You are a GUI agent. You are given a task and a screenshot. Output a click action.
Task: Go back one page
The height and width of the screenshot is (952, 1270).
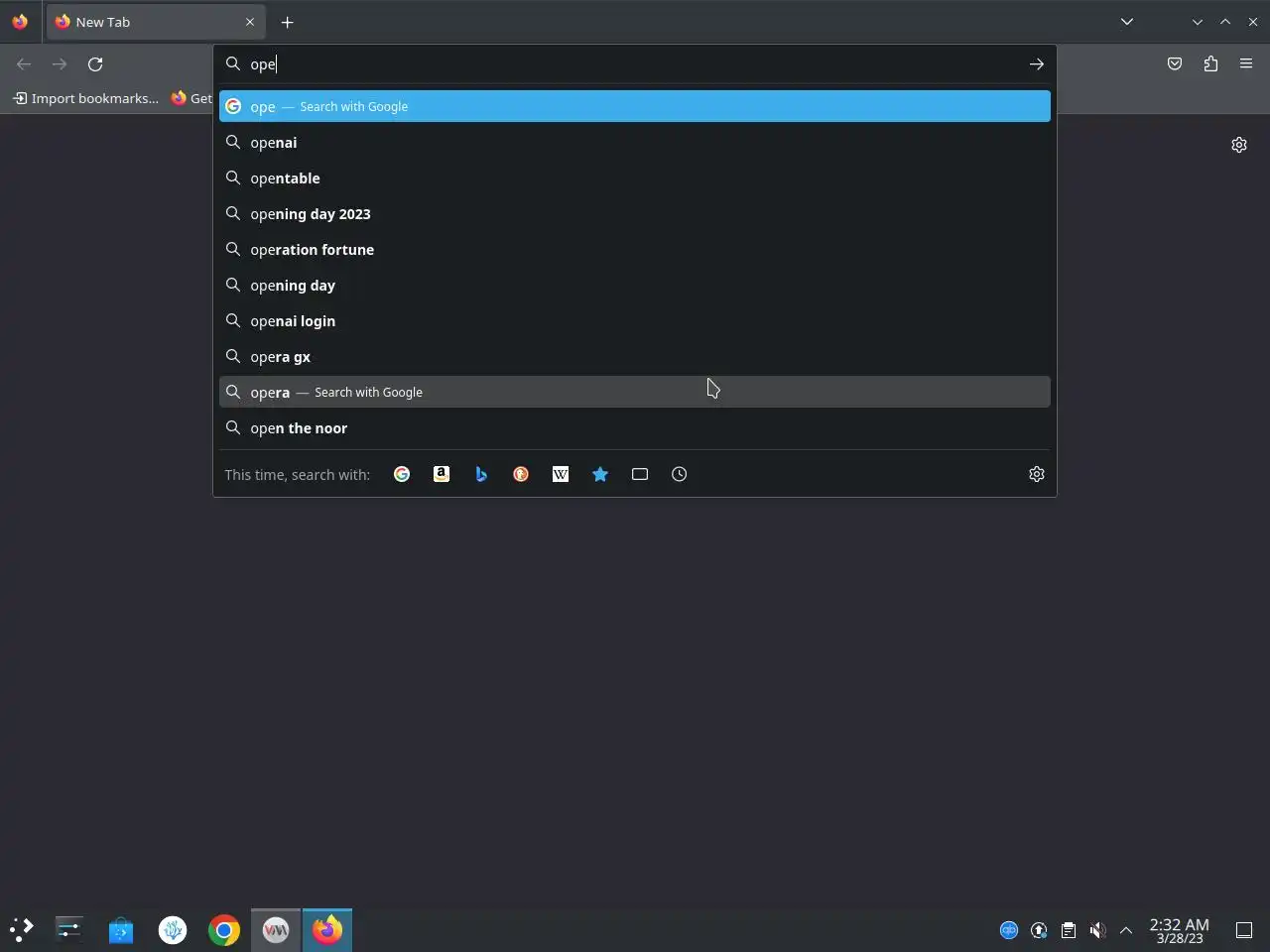click(24, 63)
